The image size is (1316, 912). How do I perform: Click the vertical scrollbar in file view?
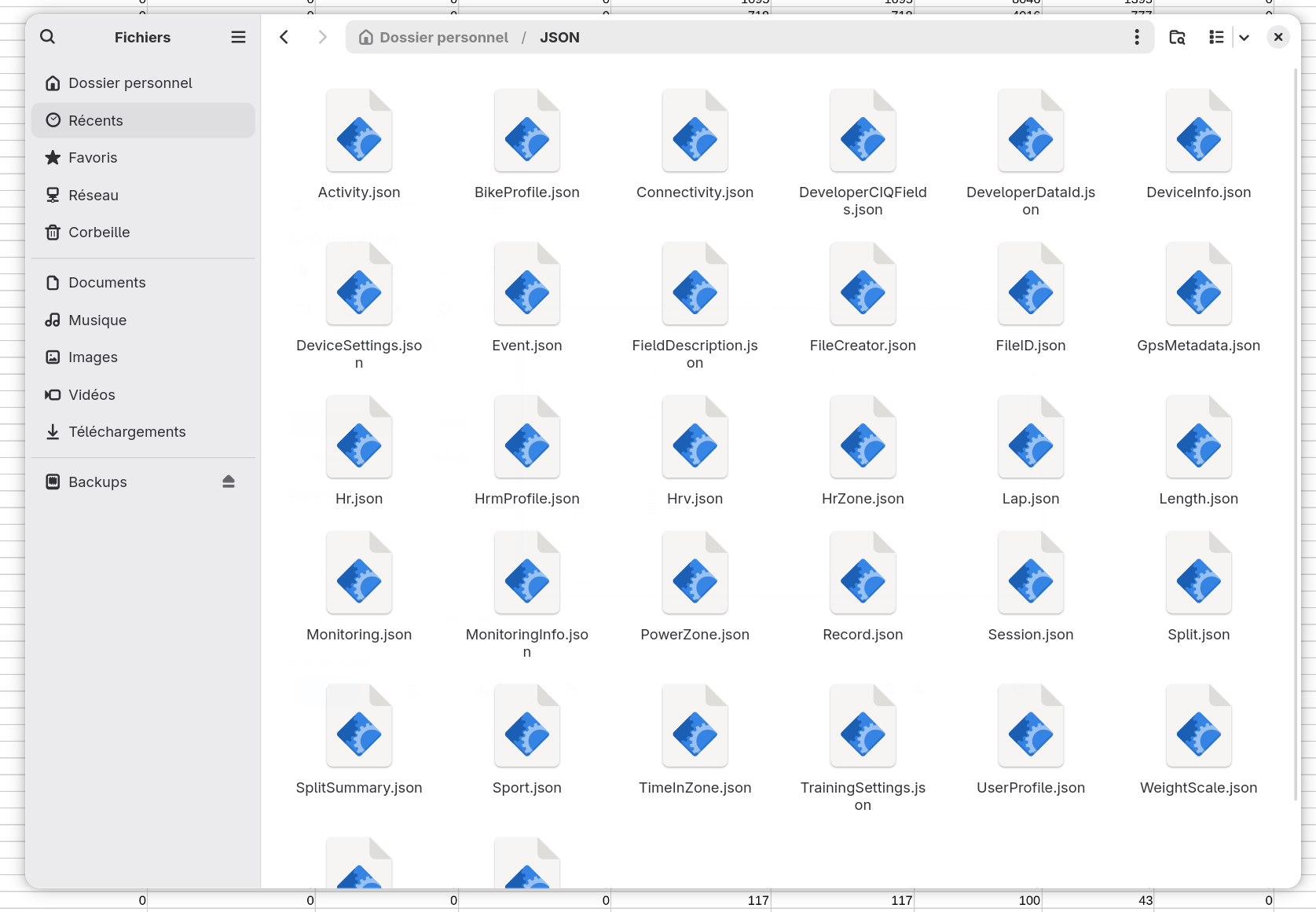[x=1295, y=434]
